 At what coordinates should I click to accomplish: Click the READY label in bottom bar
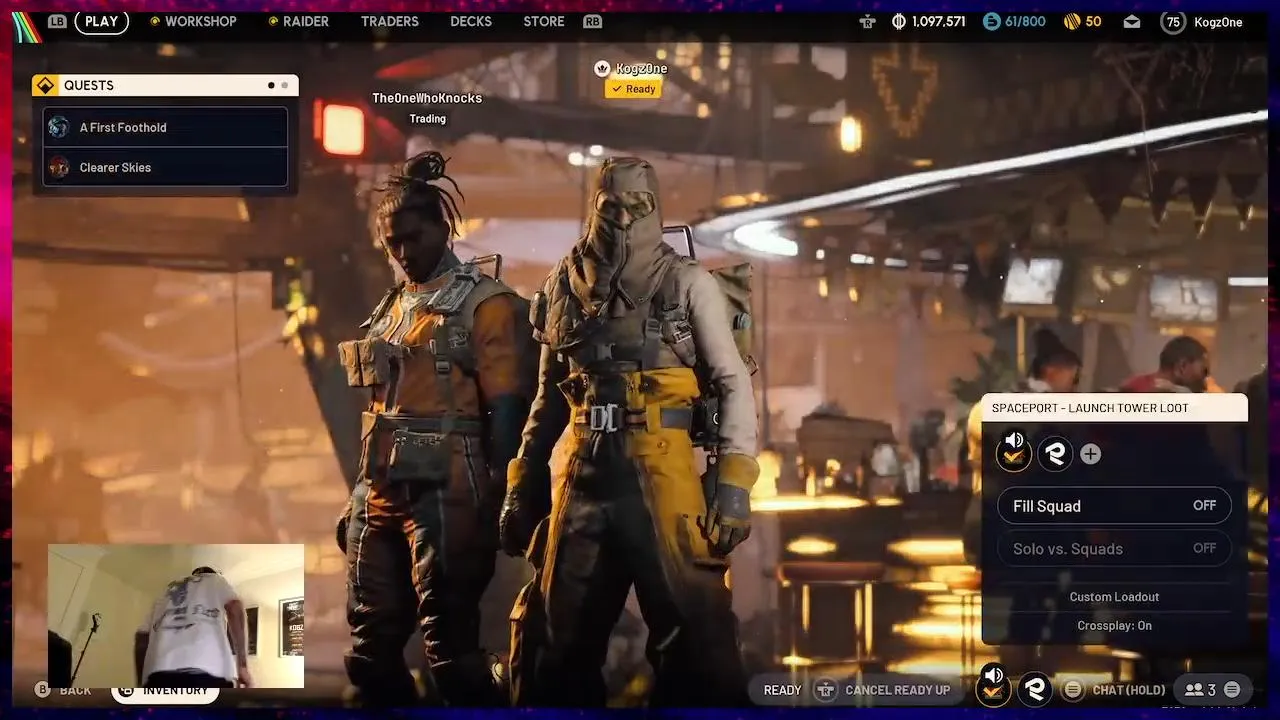tap(782, 690)
